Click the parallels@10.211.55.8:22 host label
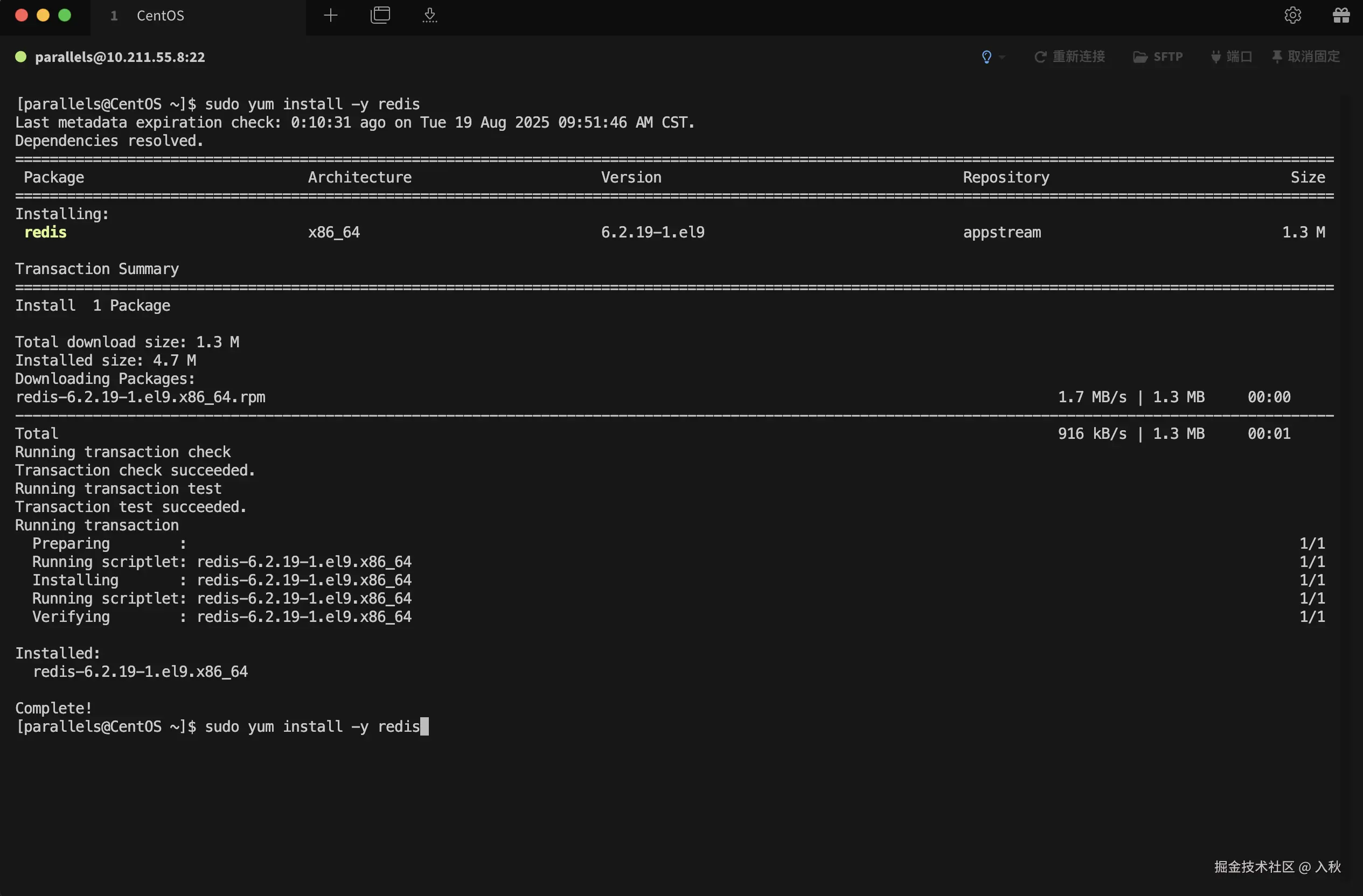Image resolution: width=1363 pixels, height=896 pixels. [x=120, y=57]
